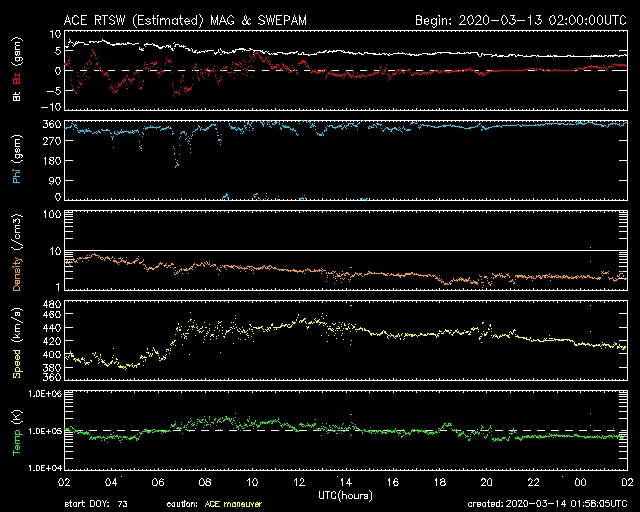Click the 12 hour tick on the time axis

pyautogui.click(x=299, y=482)
